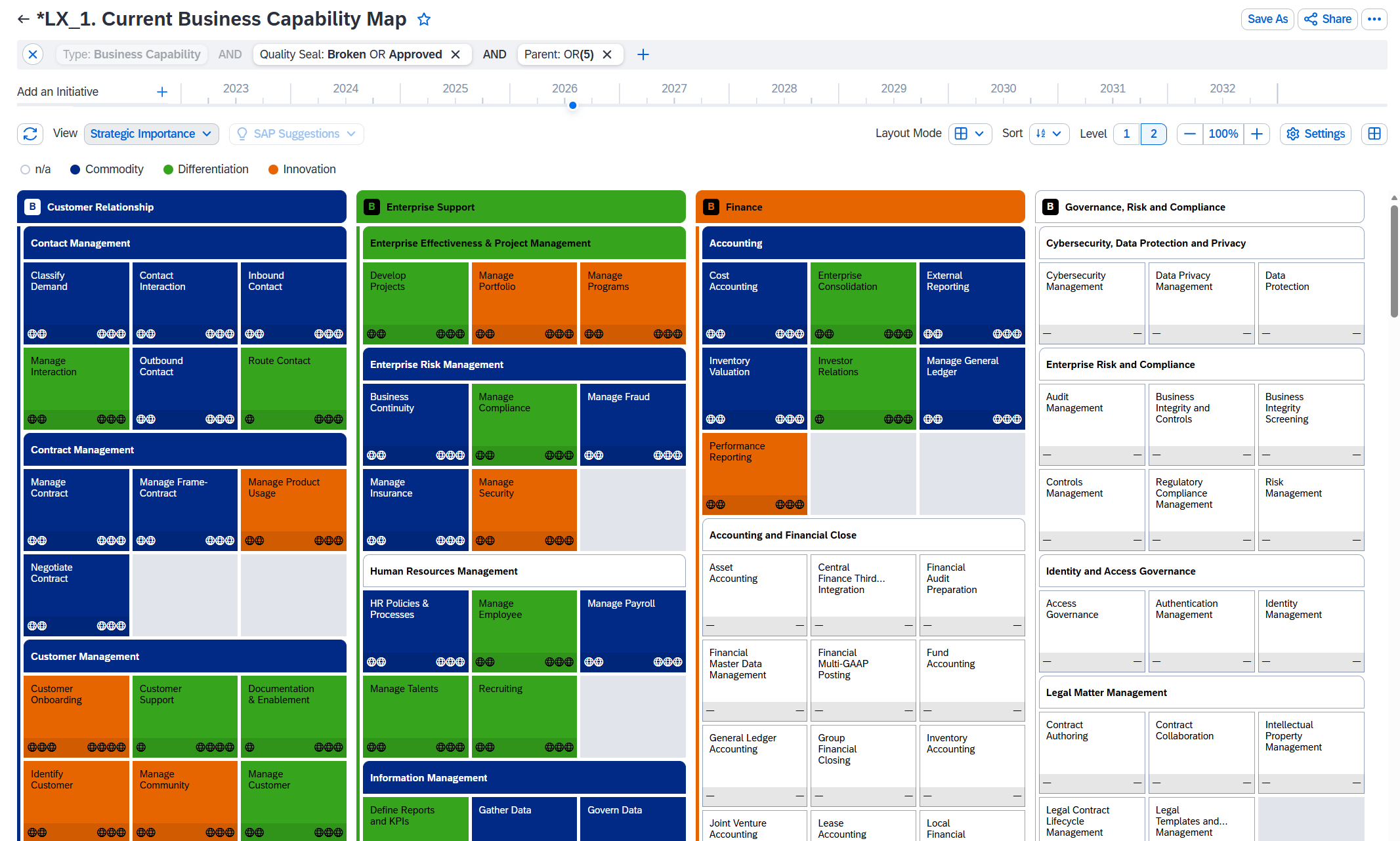Open the Risk Management capability card

click(1311, 510)
